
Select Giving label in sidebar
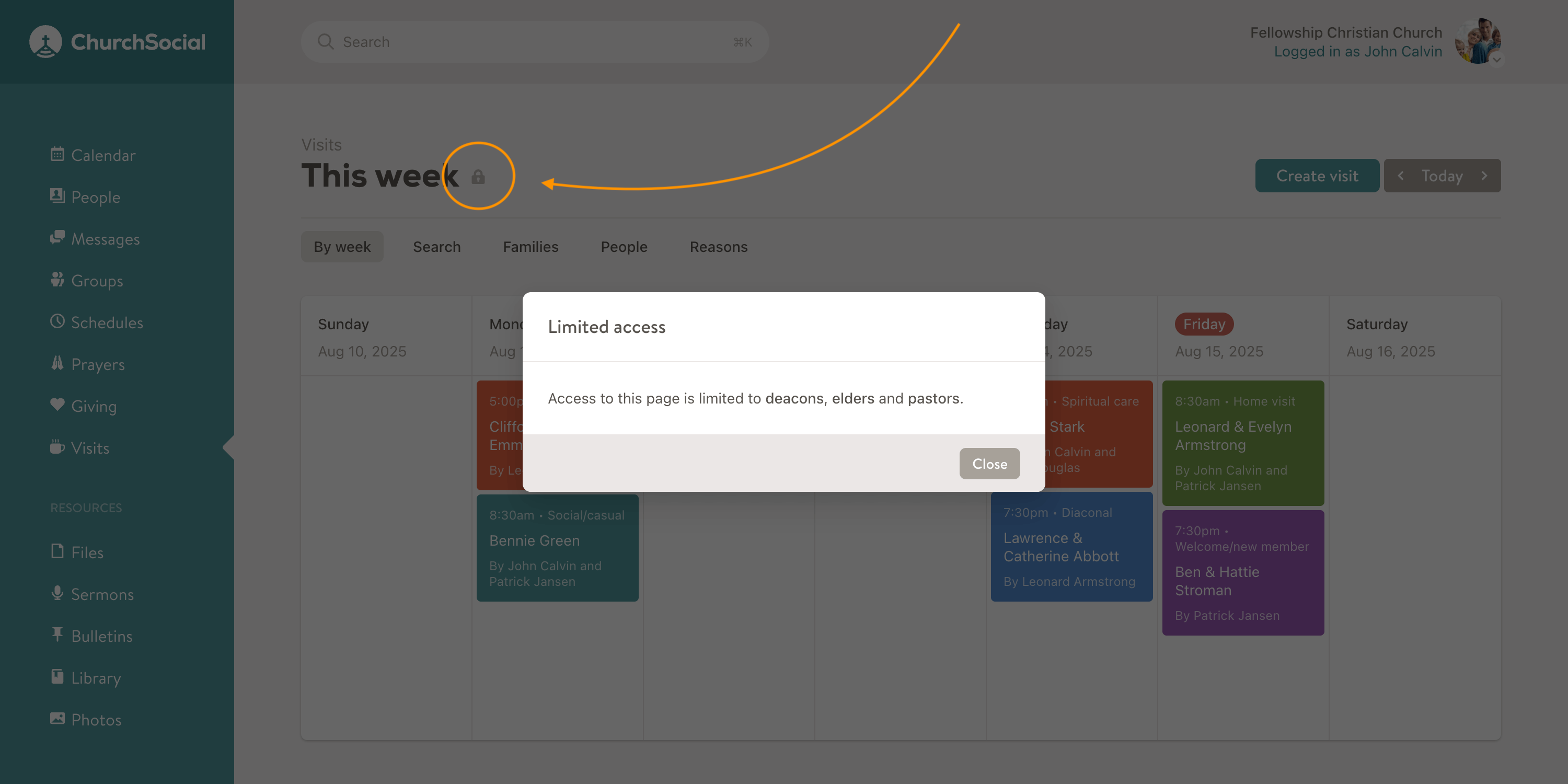pos(94,406)
